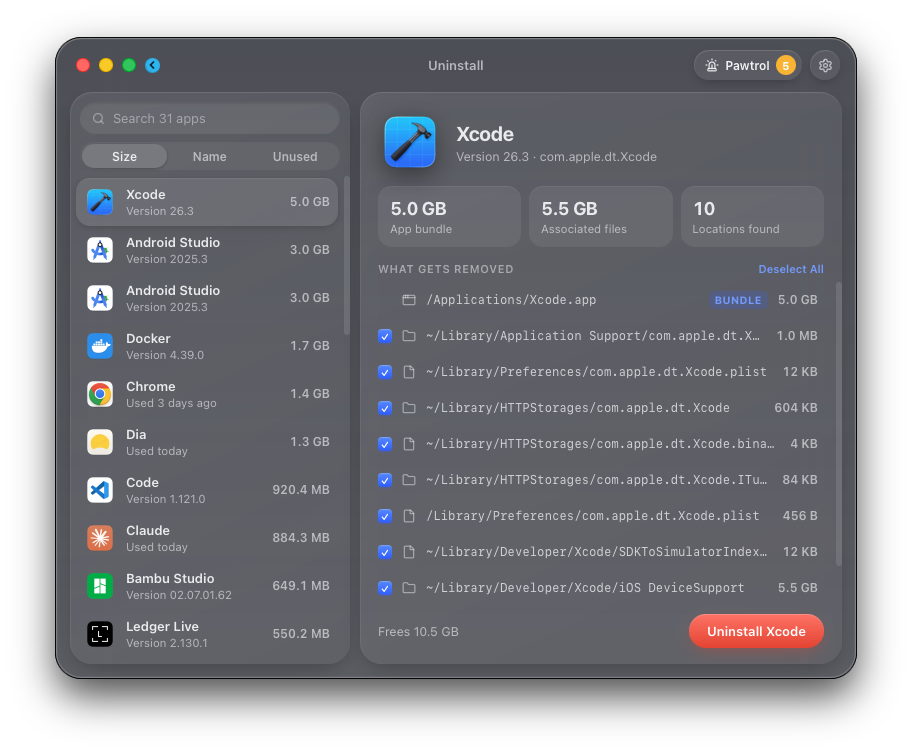912x752 pixels.
Task: Click the search magnifier icon
Action: point(98,119)
